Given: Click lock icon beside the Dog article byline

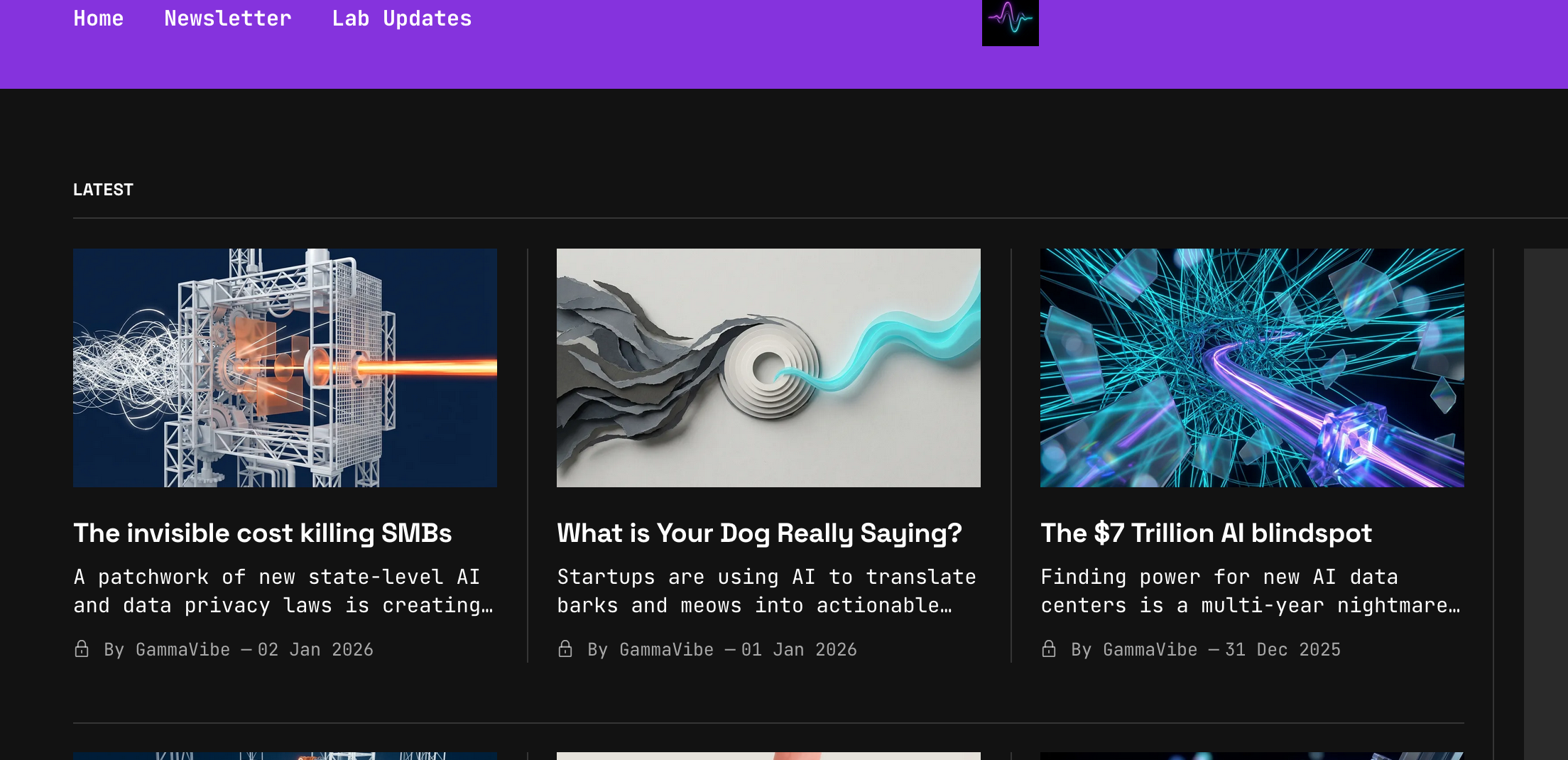Looking at the screenshot, I should pos(565,649).
